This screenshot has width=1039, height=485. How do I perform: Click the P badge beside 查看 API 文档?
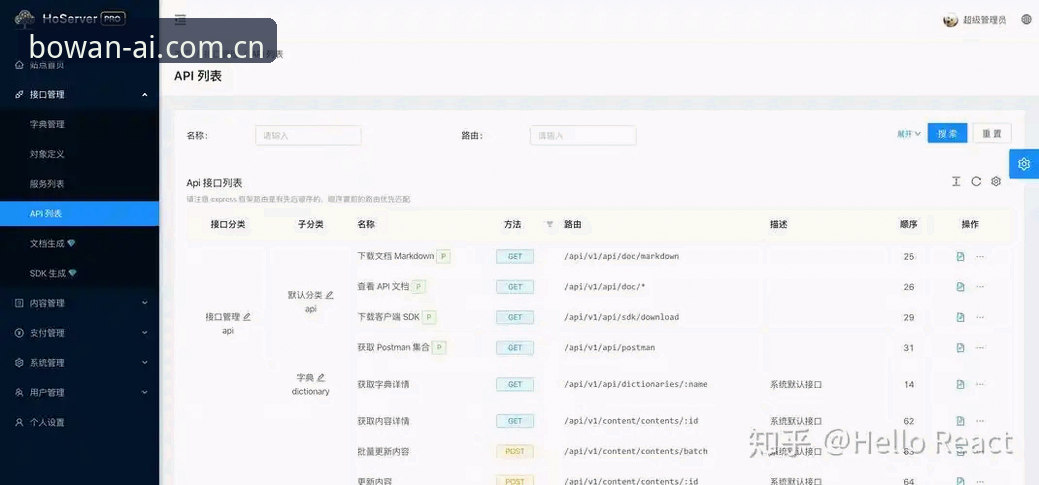point(418,287)
